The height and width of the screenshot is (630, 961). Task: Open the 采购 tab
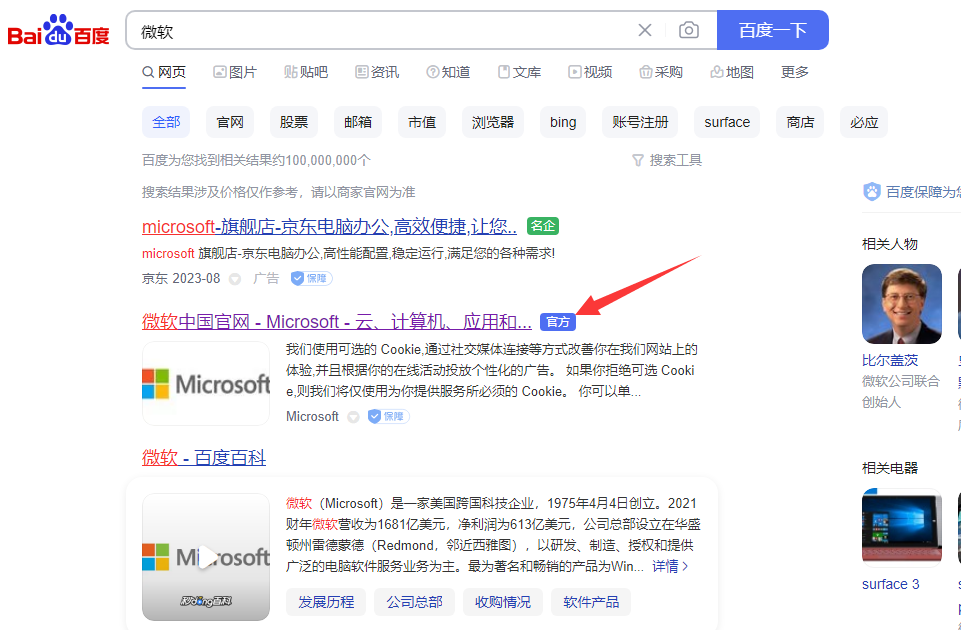coord(661,72)
